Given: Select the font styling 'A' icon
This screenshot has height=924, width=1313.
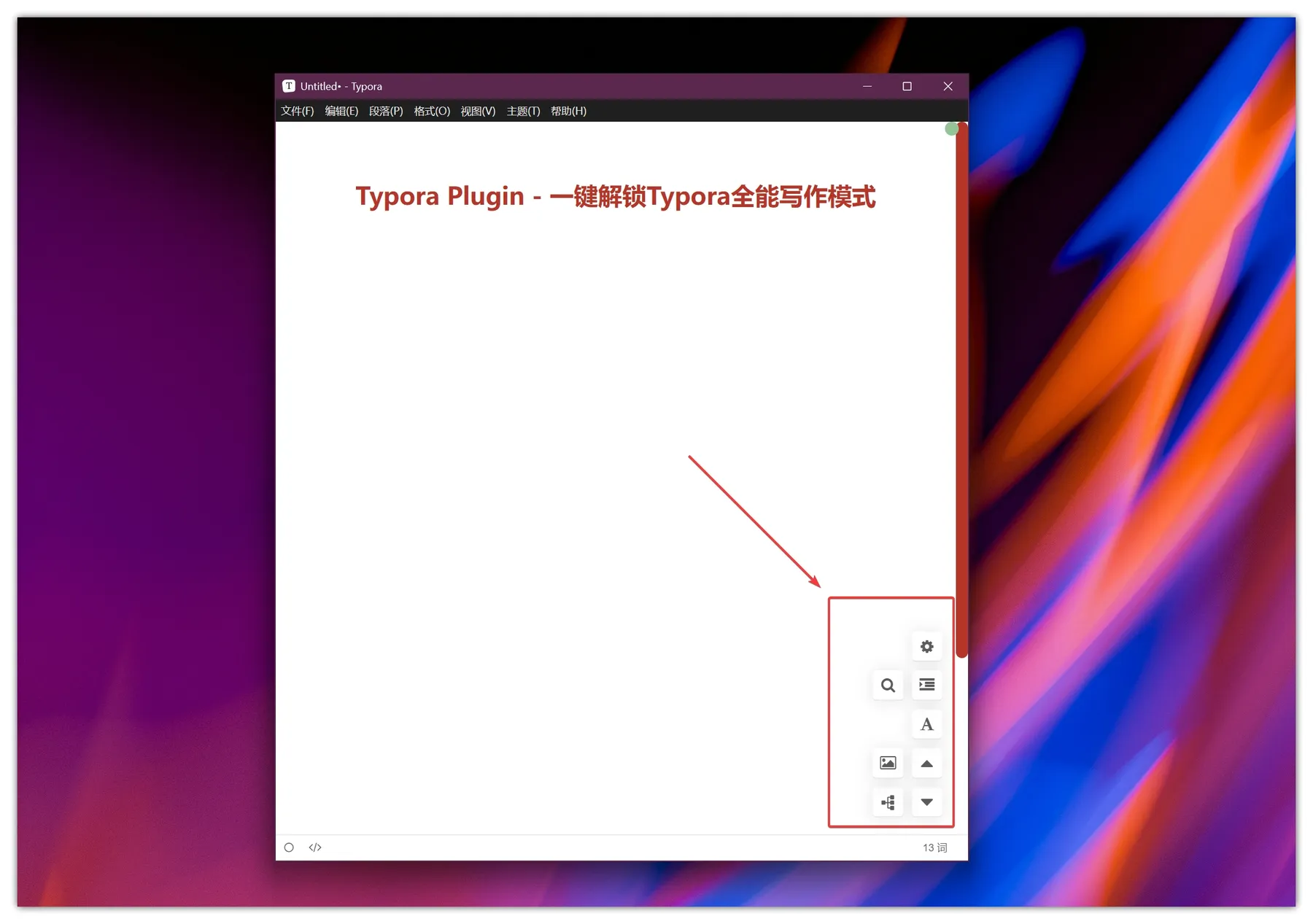Looking at the screenshot, I should [926, 724].
